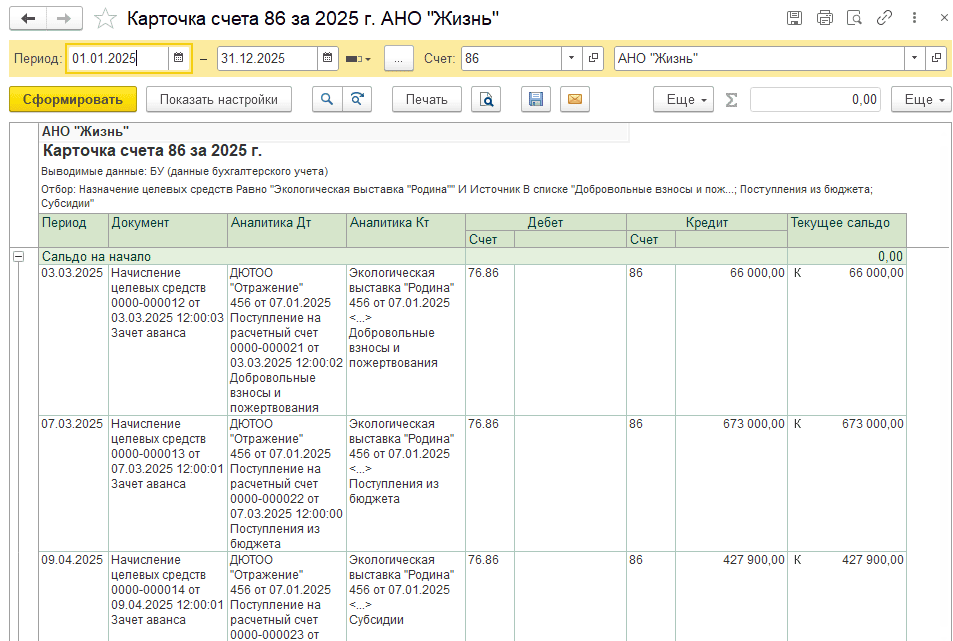Click the ellipsis period selection button
The width and height of the screenshot is (953, 641).
(398, 58)
